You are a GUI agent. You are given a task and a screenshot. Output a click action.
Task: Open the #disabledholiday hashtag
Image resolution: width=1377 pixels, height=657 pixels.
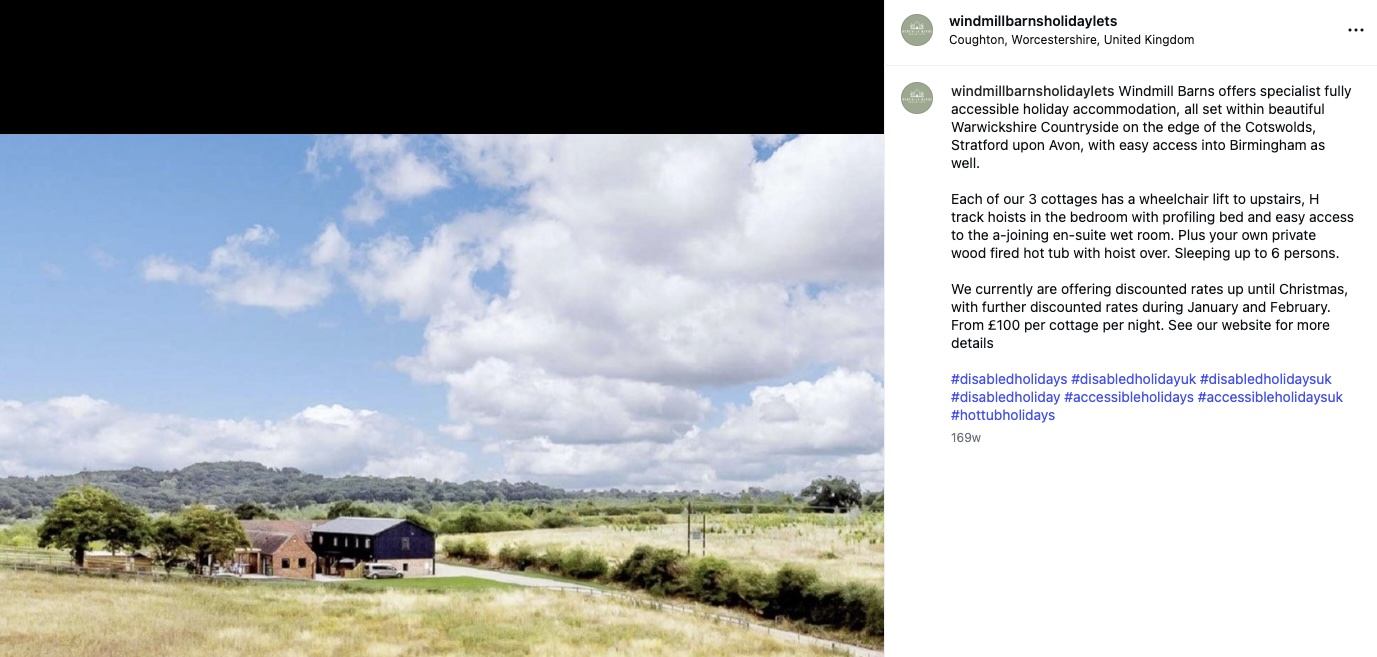click(x=1005, y=397)
